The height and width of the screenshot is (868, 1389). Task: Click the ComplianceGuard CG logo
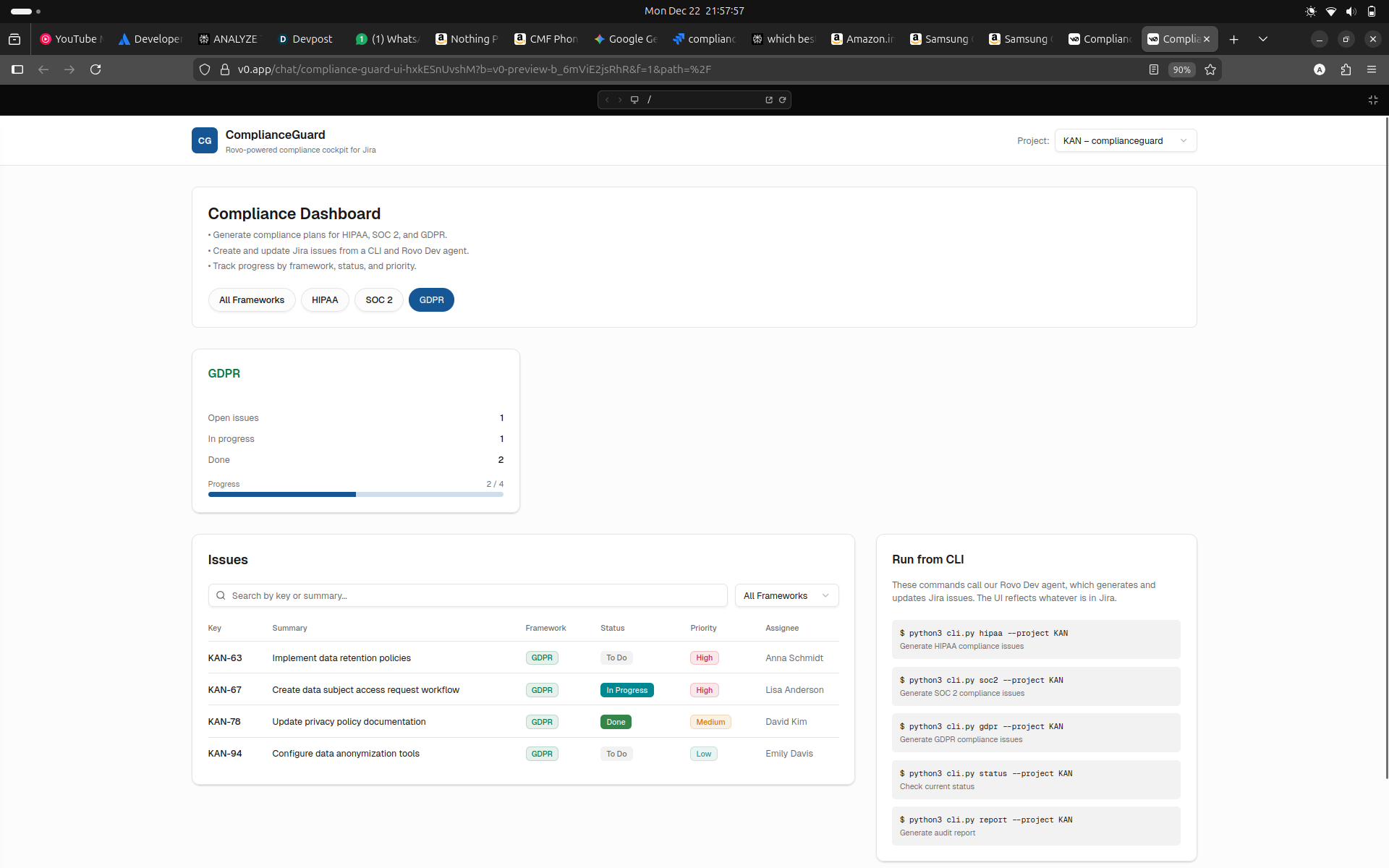click(x=205, y=140)
